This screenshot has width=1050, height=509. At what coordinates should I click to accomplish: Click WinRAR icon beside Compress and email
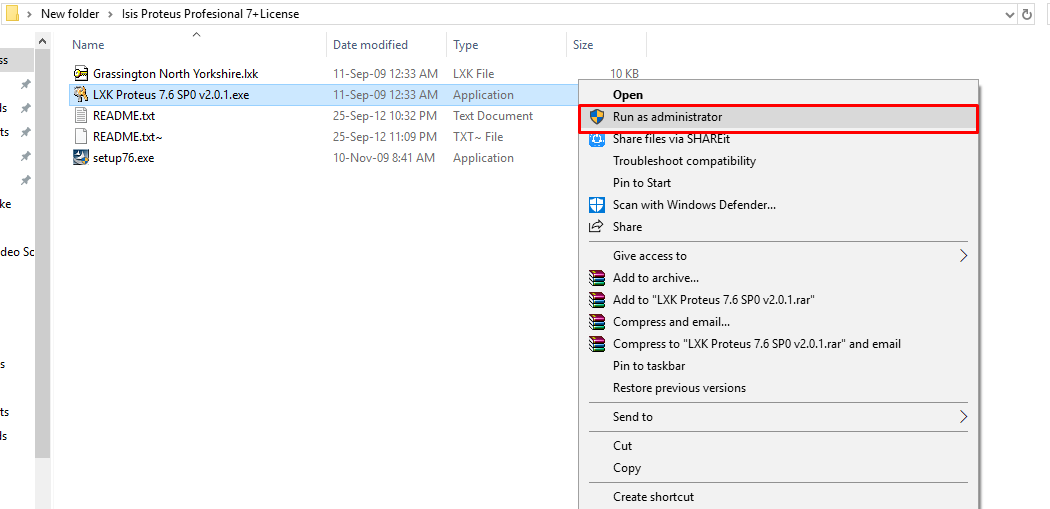click(596, 321)
